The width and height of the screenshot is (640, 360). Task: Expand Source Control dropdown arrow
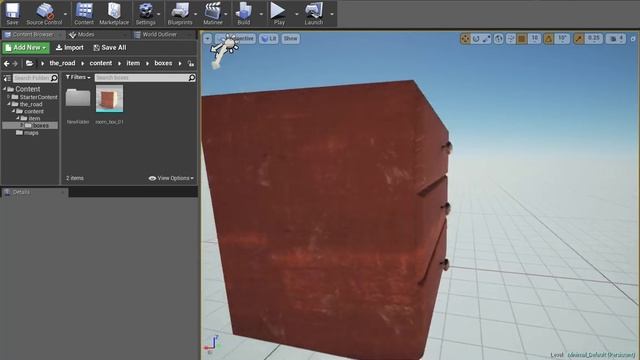(x=65, y=14)
